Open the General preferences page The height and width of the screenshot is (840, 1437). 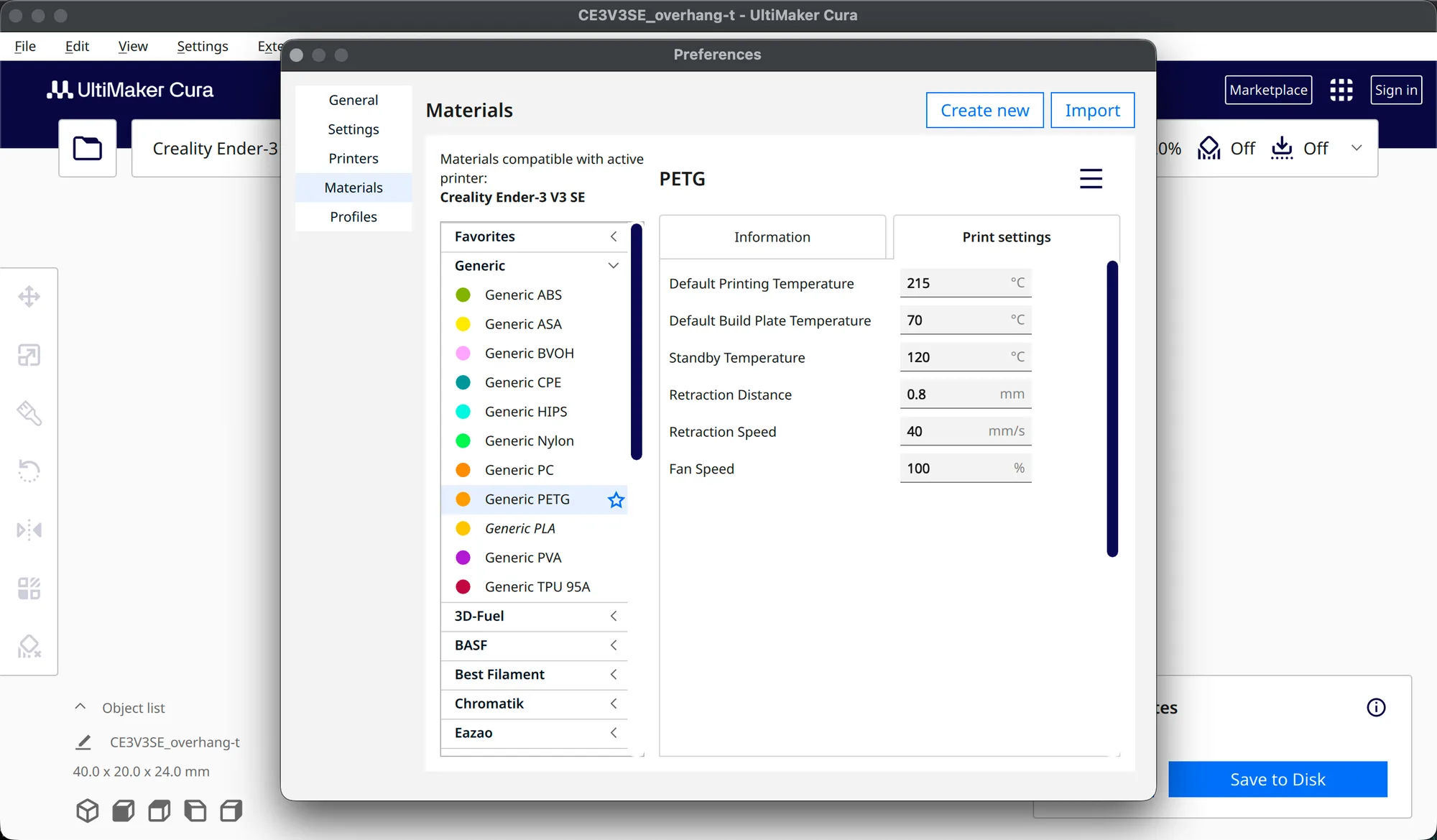coord(354,100)
